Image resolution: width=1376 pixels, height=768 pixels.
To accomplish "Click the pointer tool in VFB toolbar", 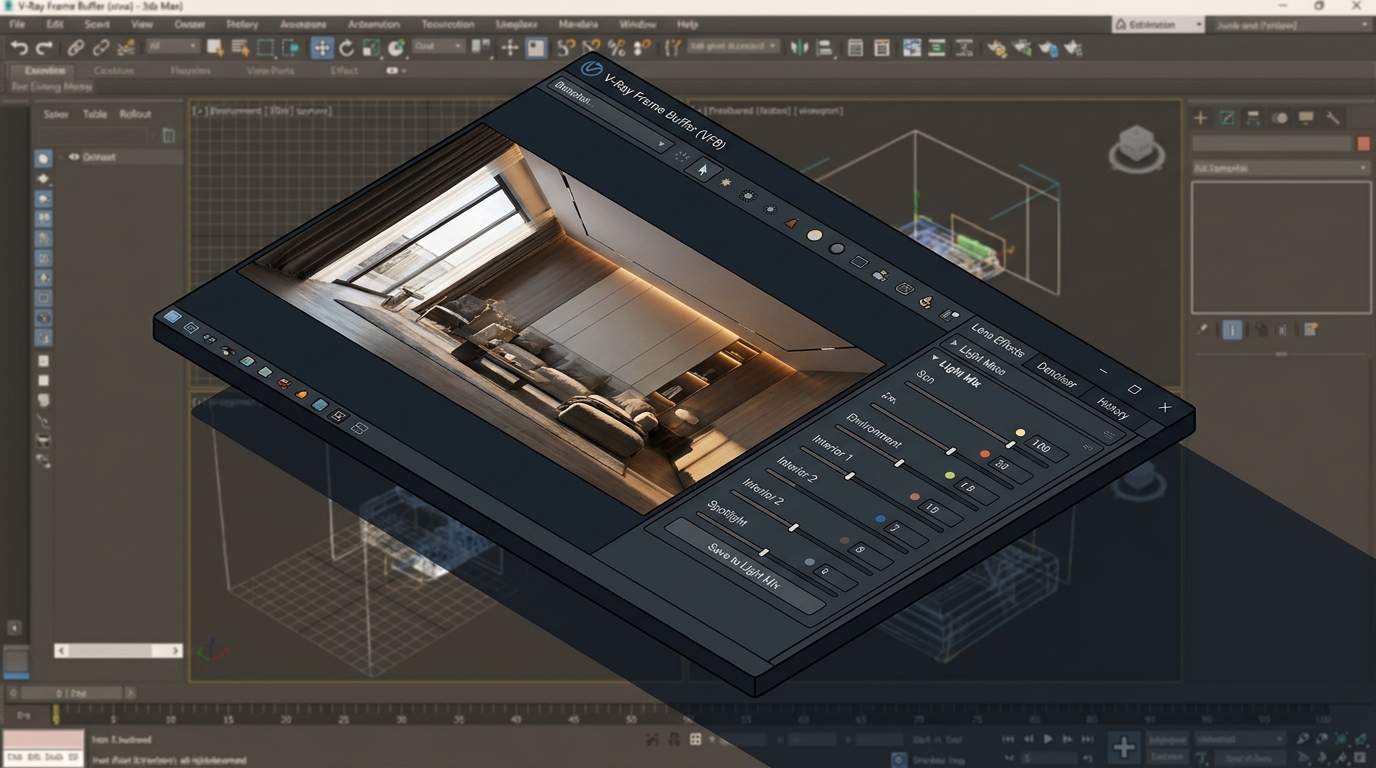I will click(x=703, y=169).
